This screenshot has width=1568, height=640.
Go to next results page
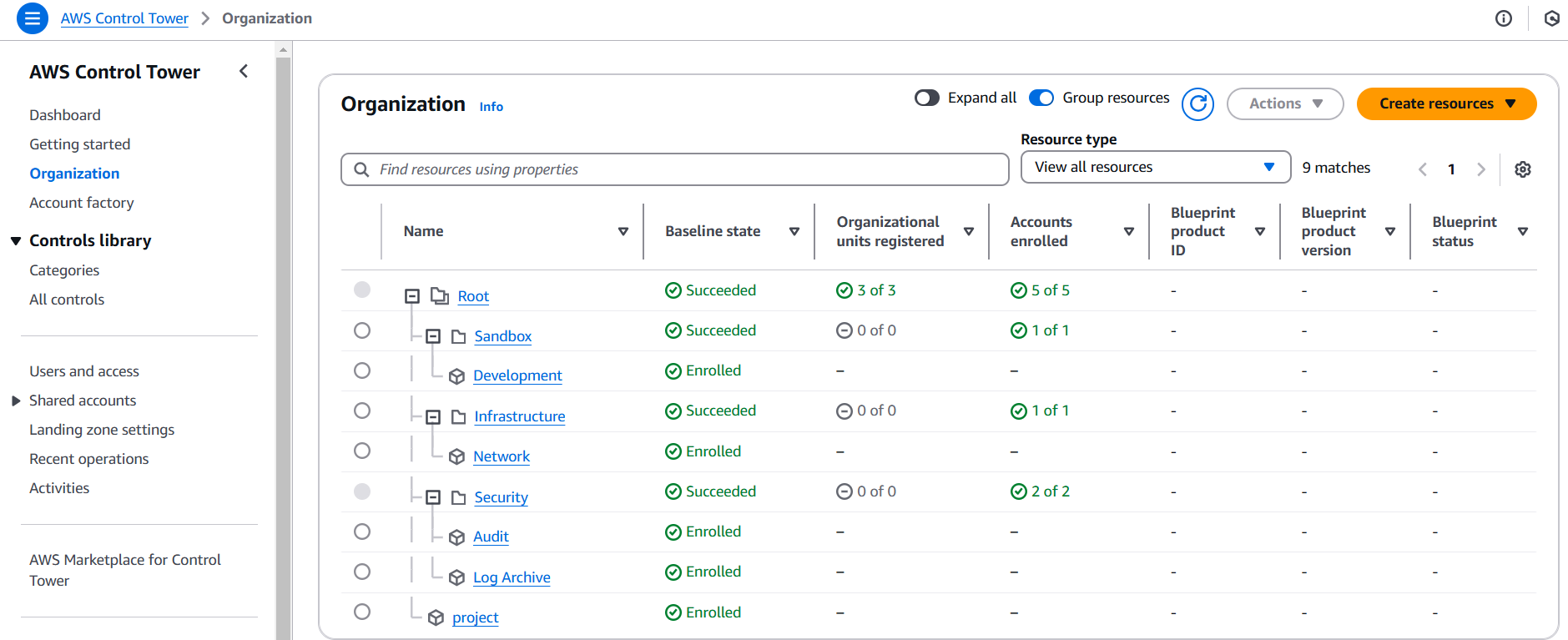[x=1481, y=169]
